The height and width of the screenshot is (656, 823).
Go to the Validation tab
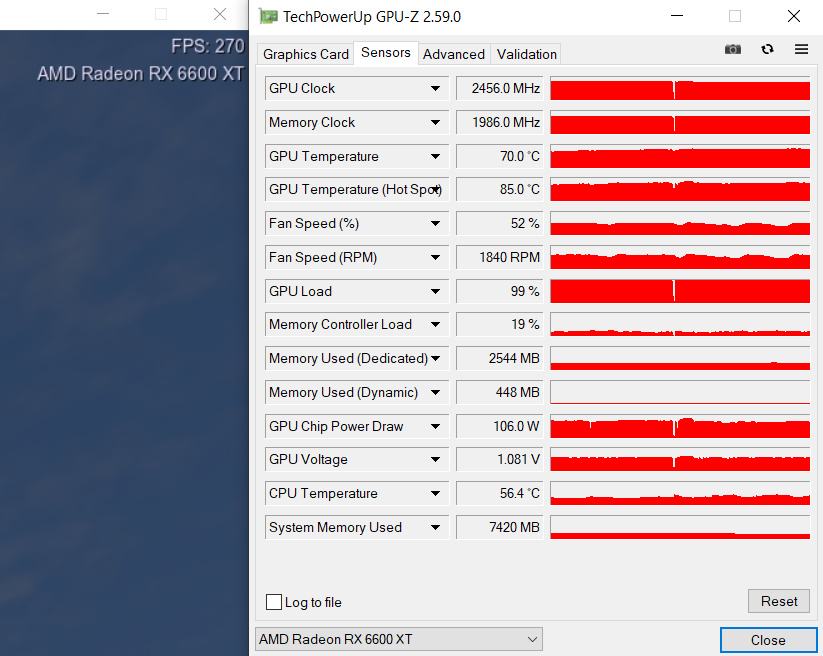[526, 55]
